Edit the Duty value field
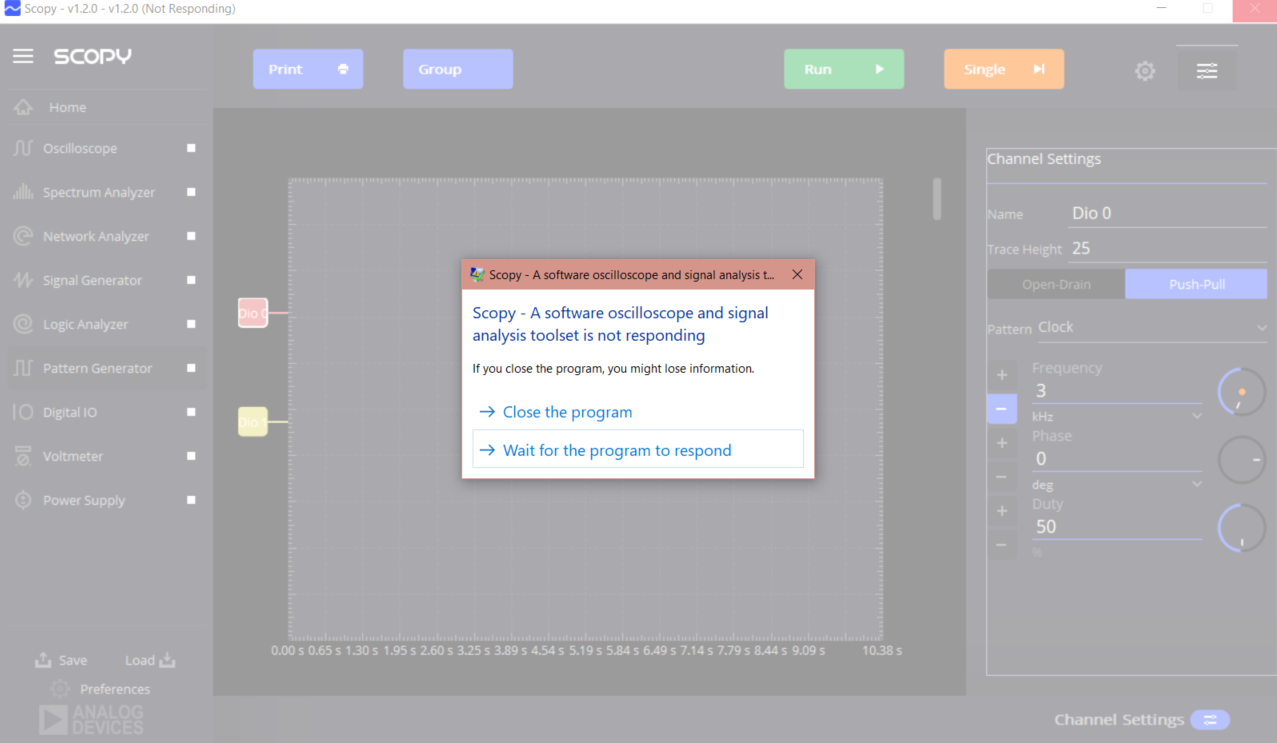 pos(1117,527)
